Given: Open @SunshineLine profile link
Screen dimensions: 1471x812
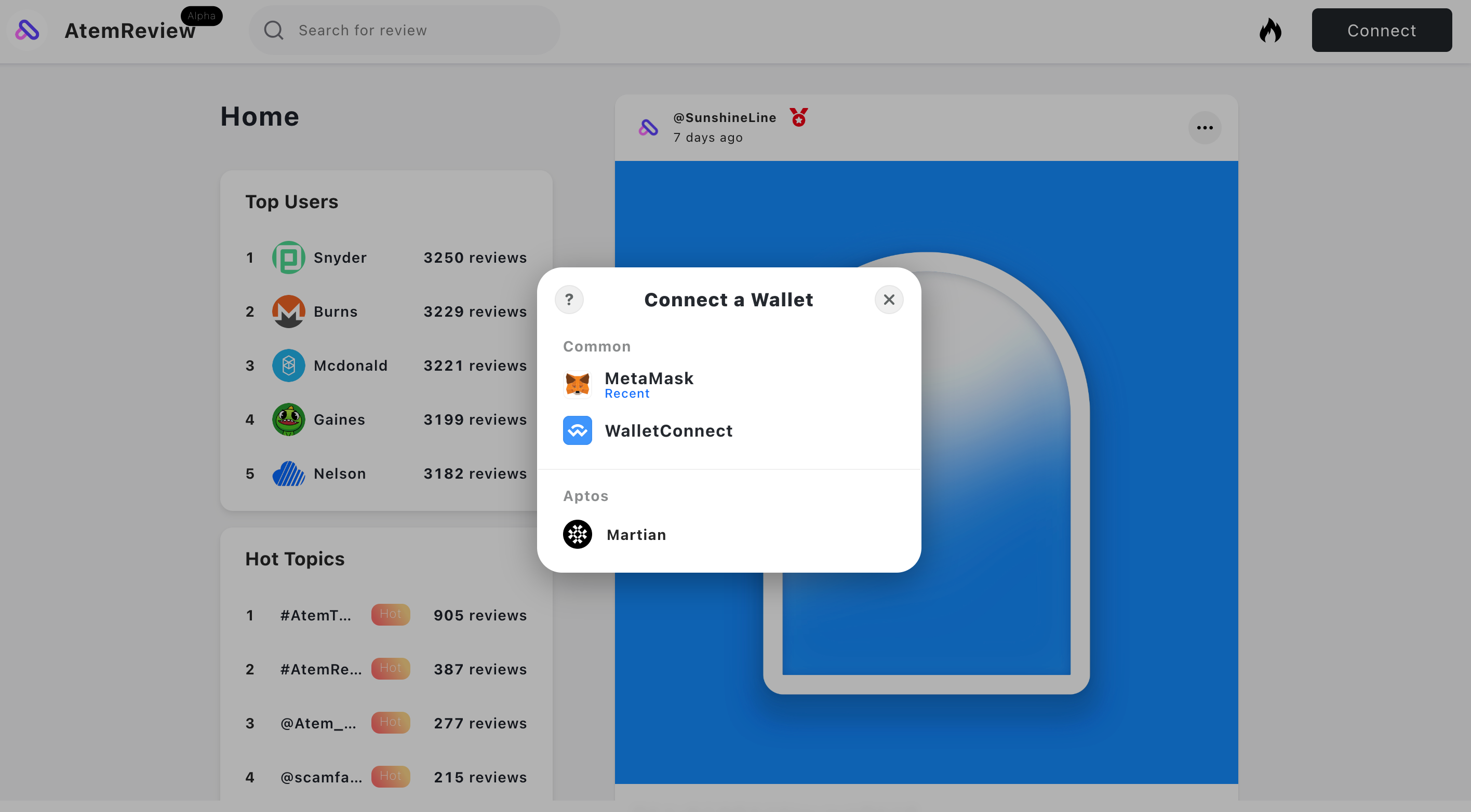Looking at the screenshot, I should pos(724,117).
